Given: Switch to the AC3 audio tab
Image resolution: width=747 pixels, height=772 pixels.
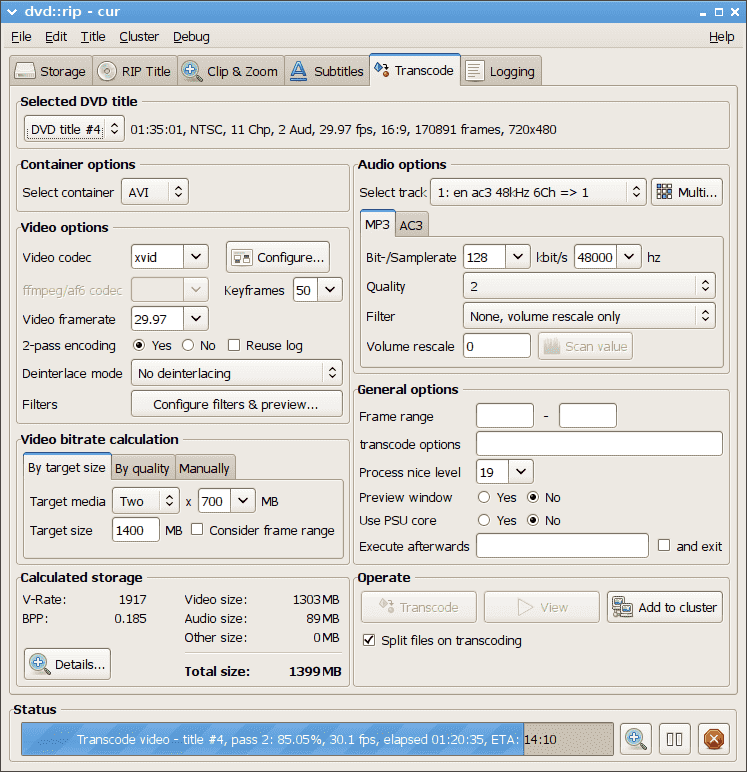Looking at the screenshot, I should click(411, 225).
